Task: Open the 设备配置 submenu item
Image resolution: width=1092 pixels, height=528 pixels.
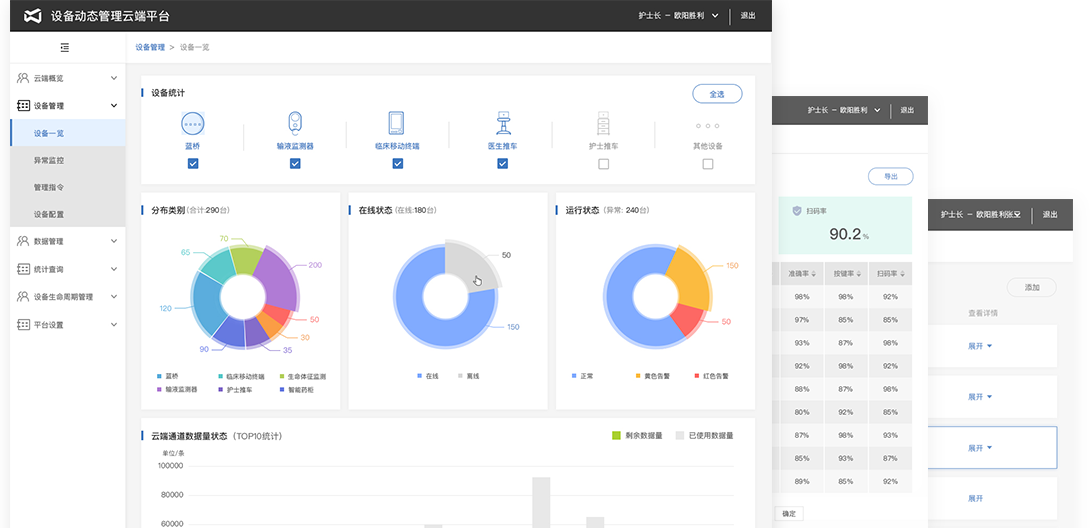Action: tap(68, 215)
